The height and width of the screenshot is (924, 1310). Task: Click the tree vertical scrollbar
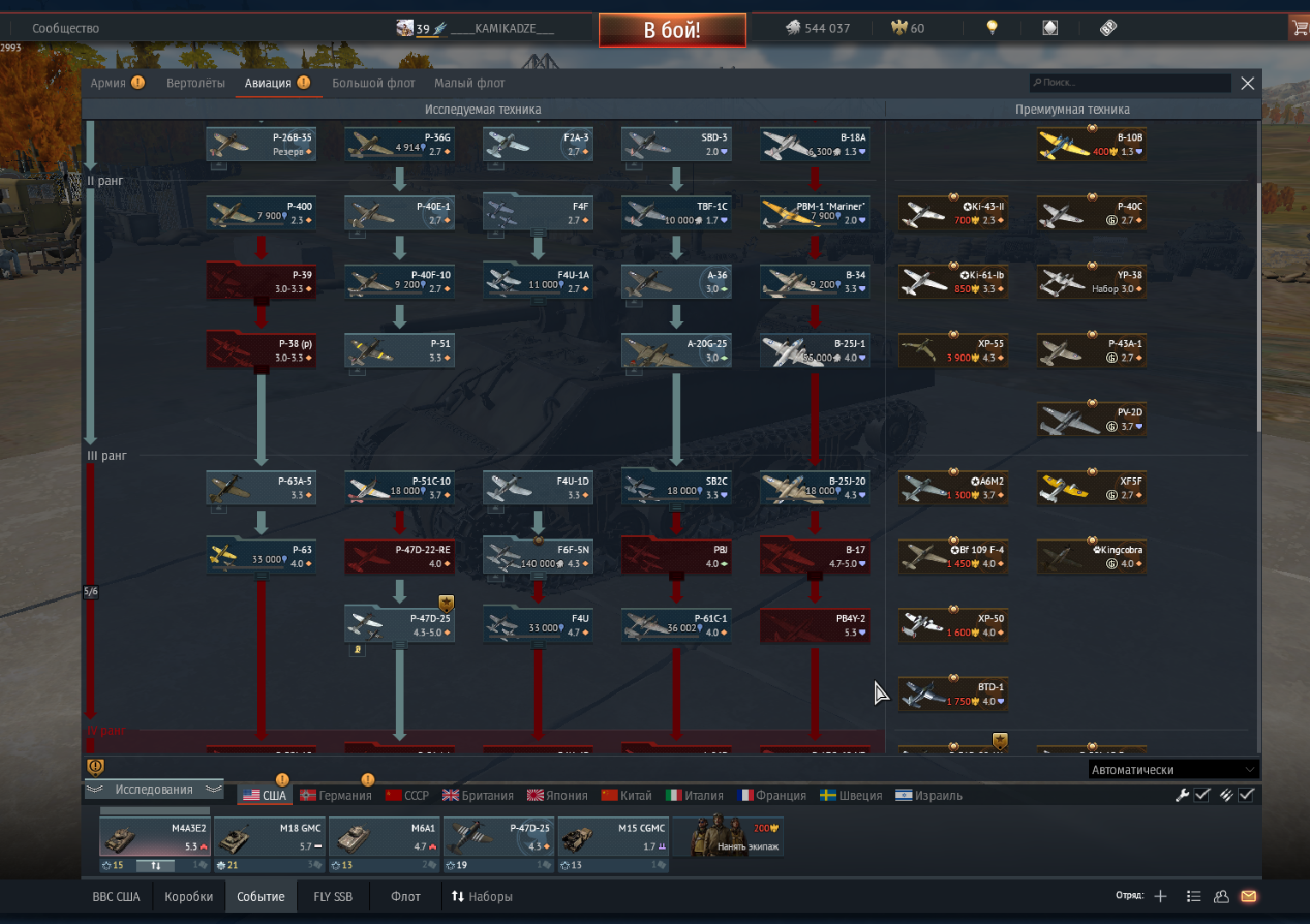point(1258,308)
